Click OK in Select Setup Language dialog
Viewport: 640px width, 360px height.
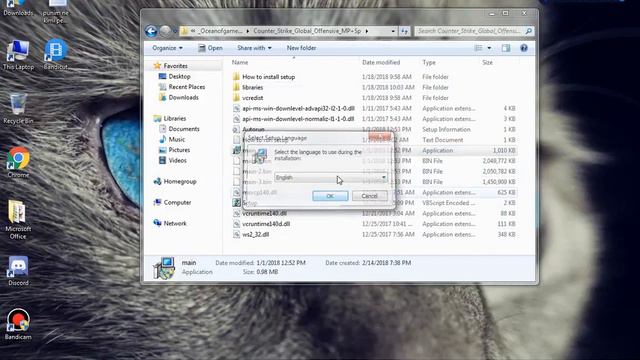(330, 196)
